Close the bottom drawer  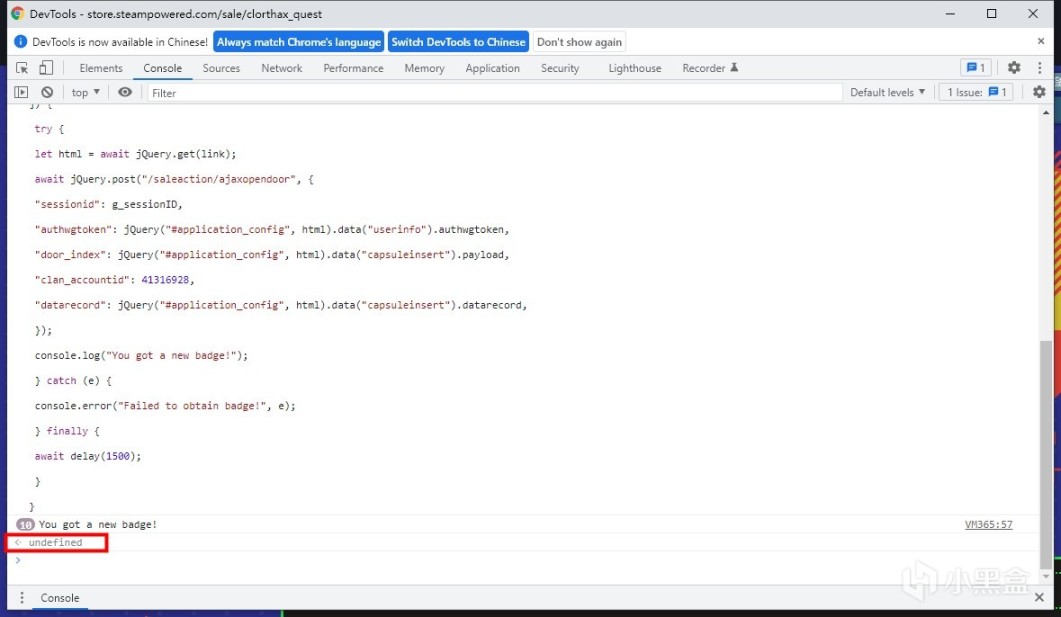click(1039, 597)
